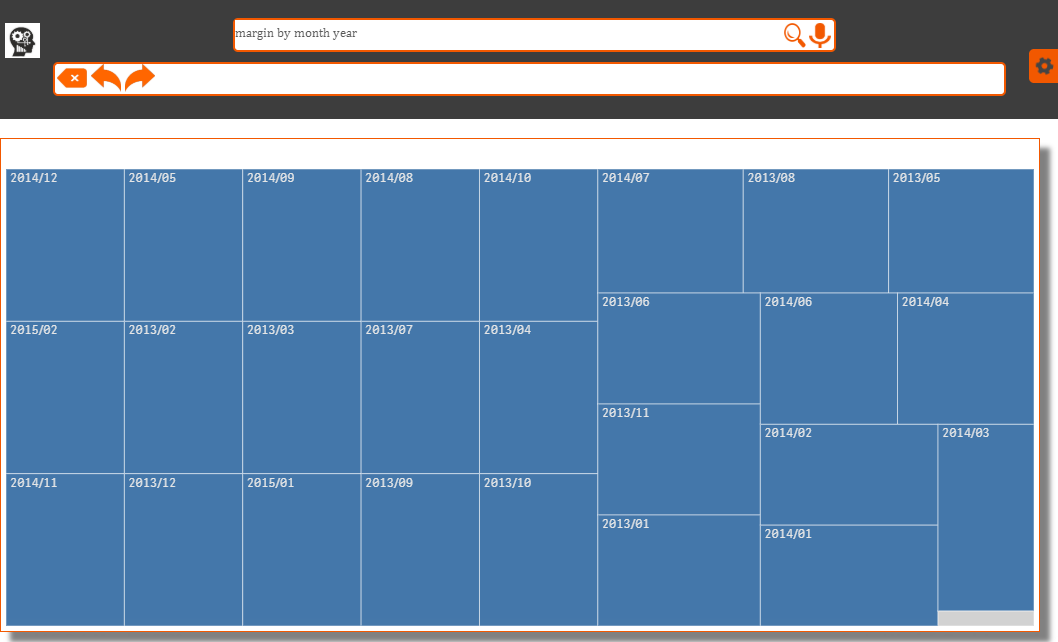Select the 2013/09 treemap tile
Viewport: 1058px width, 642px height.
pos(420,550)
